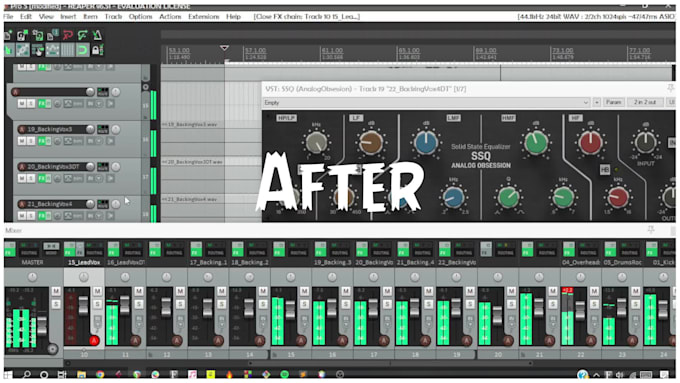Toggle the locking padlock toolbar icon
This screenshot has width=680, height=383.
[97, 50]
